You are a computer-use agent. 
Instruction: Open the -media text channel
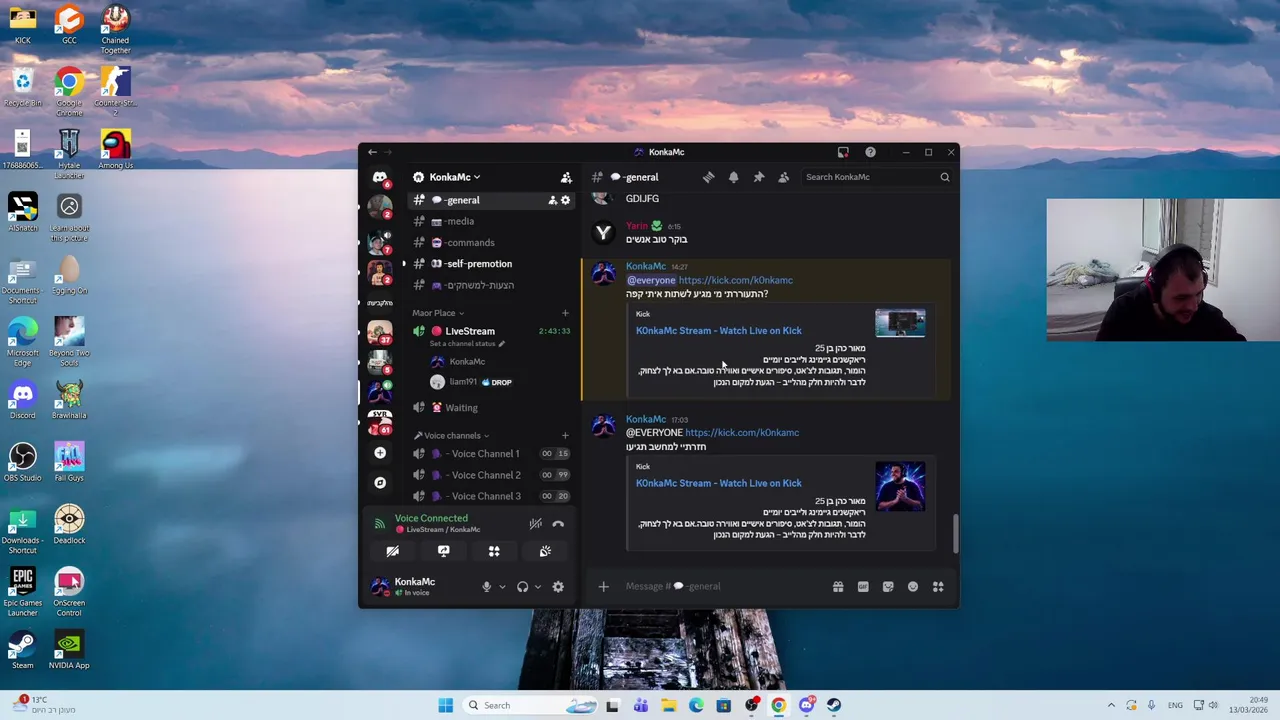[x=492, y=221]
